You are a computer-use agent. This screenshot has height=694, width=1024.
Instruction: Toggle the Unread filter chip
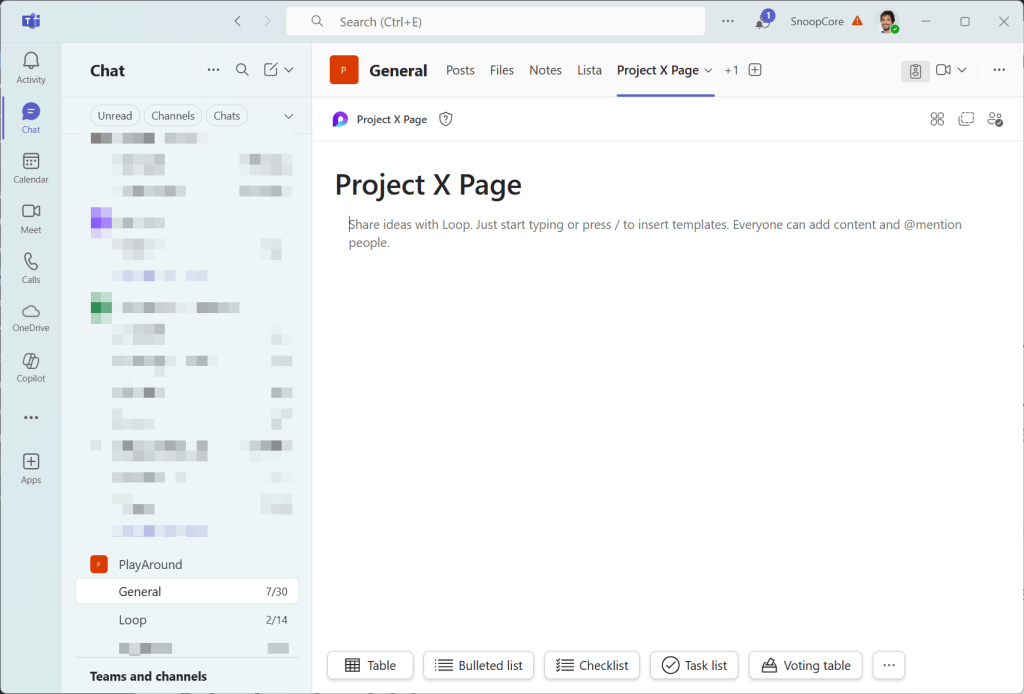coord(115,116)
